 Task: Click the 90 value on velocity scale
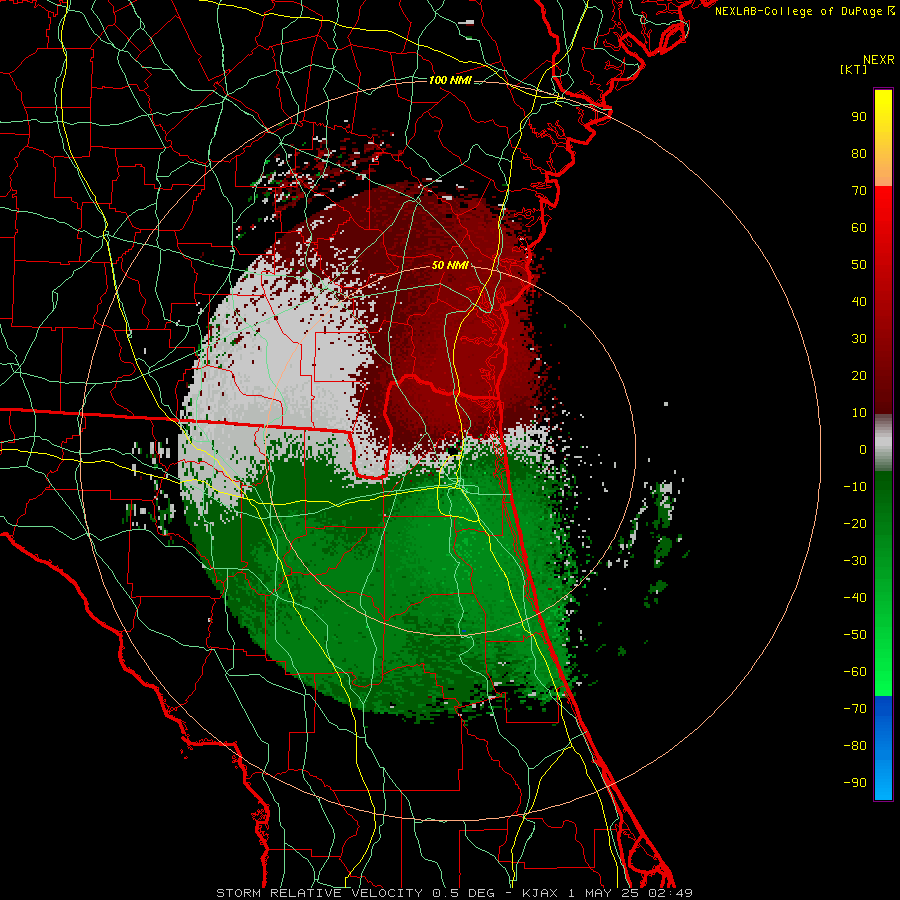click(x=859, y=117)
